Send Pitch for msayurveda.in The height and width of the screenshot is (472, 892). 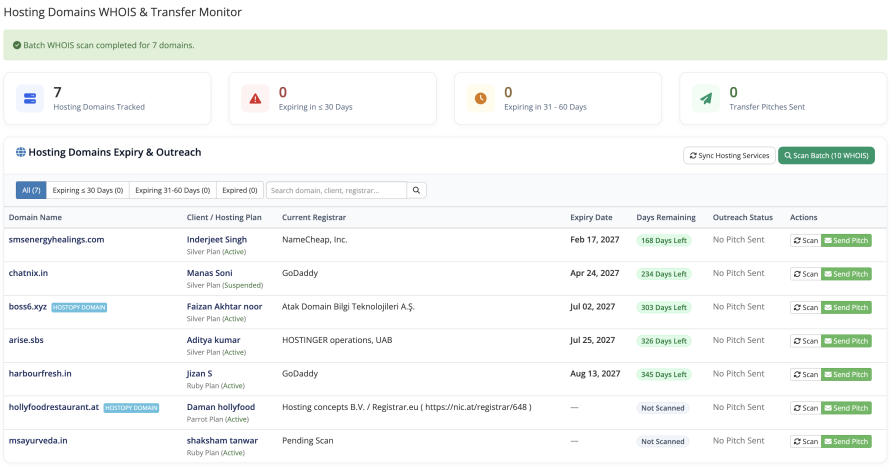[x=846, y=442]
